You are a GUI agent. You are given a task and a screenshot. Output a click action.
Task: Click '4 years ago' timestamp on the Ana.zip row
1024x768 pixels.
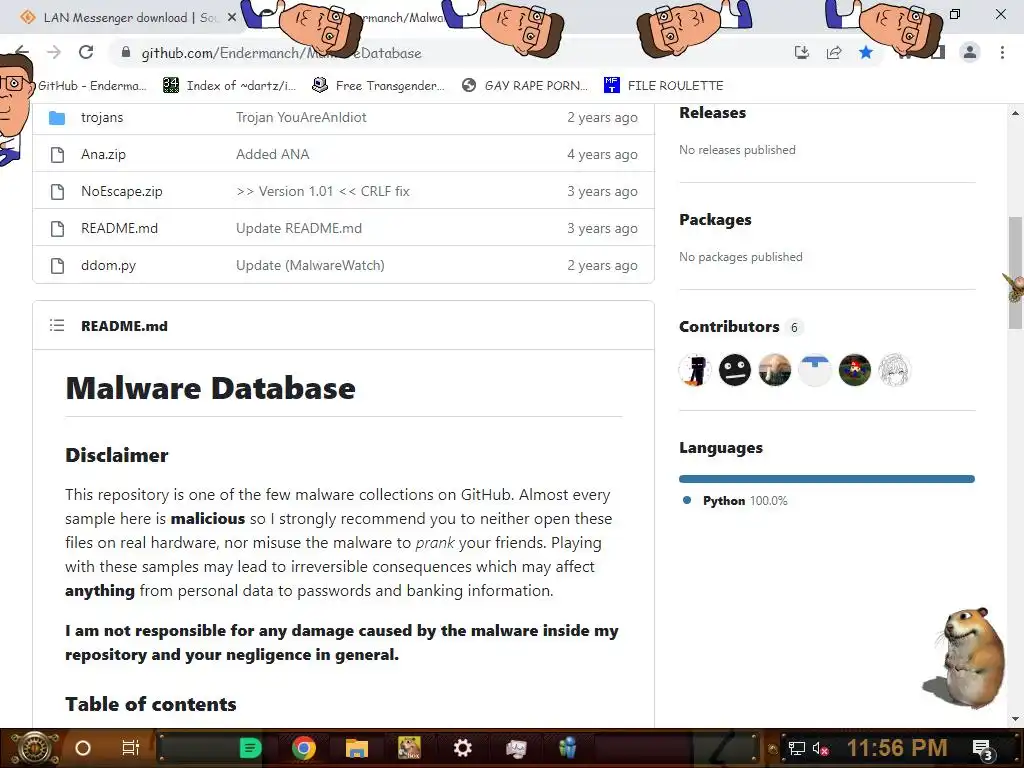(602, 155)
